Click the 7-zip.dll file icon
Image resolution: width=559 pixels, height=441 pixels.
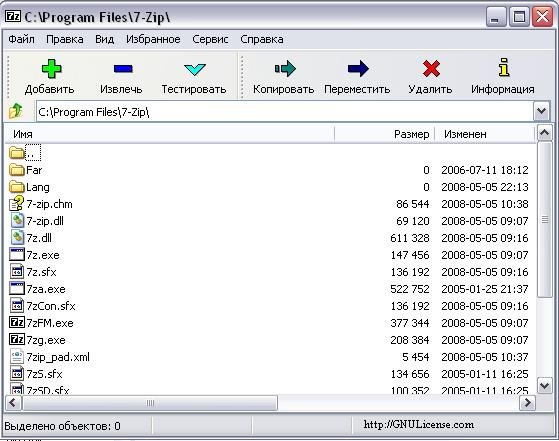coord(17,220)
